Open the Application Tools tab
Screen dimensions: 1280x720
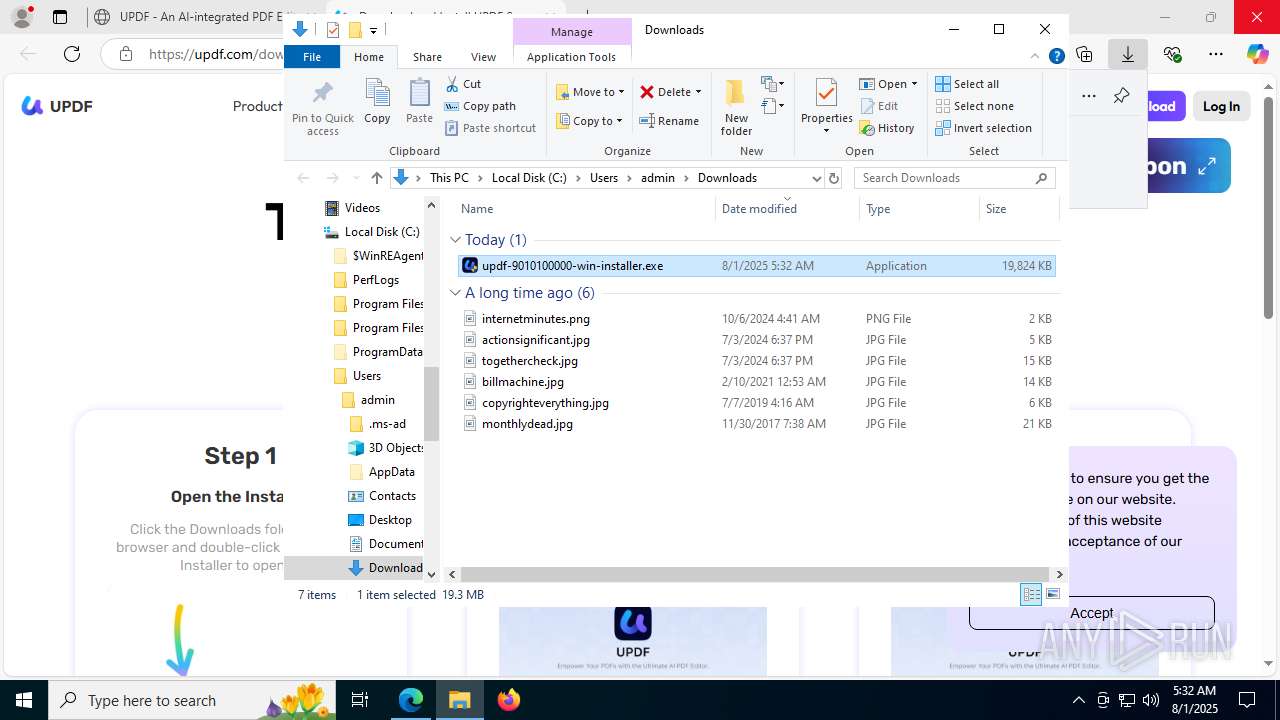coord(571,57)
